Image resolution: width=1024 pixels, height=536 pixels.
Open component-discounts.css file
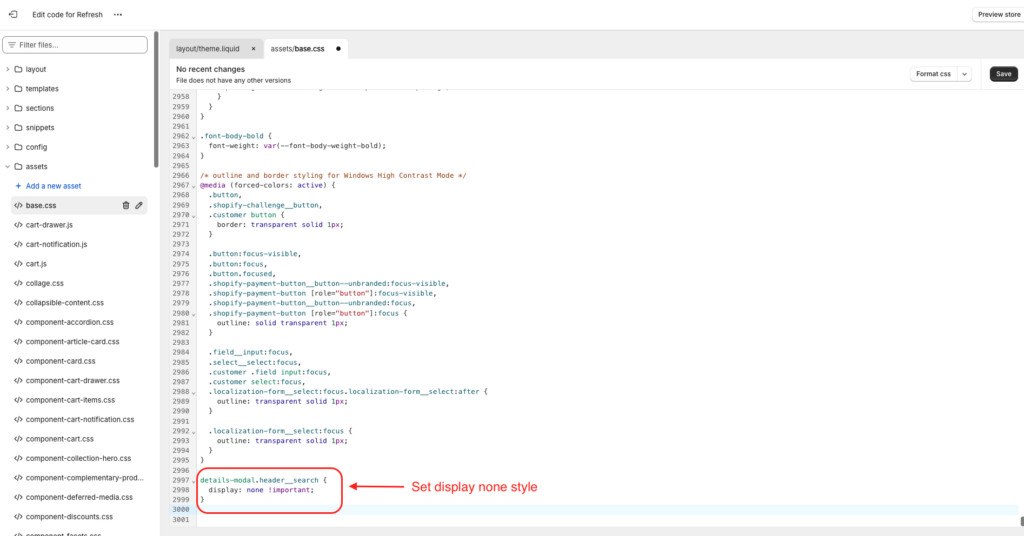point(69,516)
